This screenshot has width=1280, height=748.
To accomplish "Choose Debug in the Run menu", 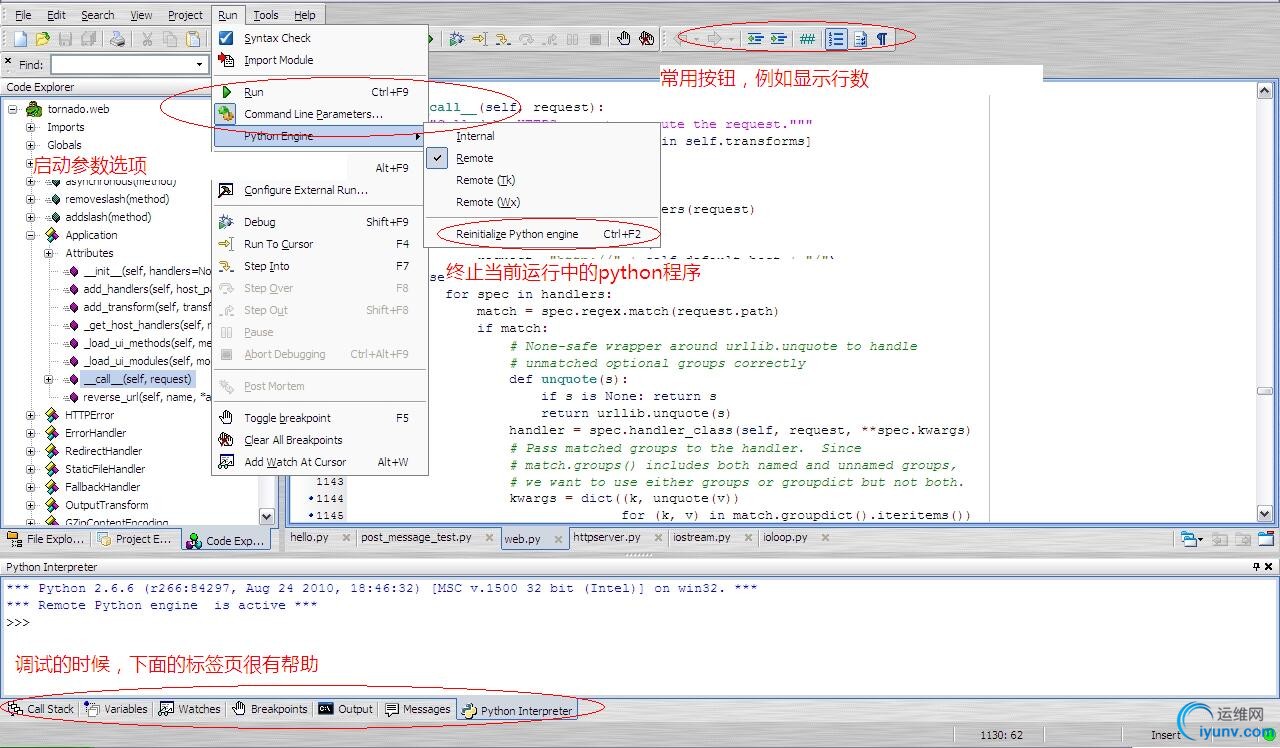I will [320, 222].
